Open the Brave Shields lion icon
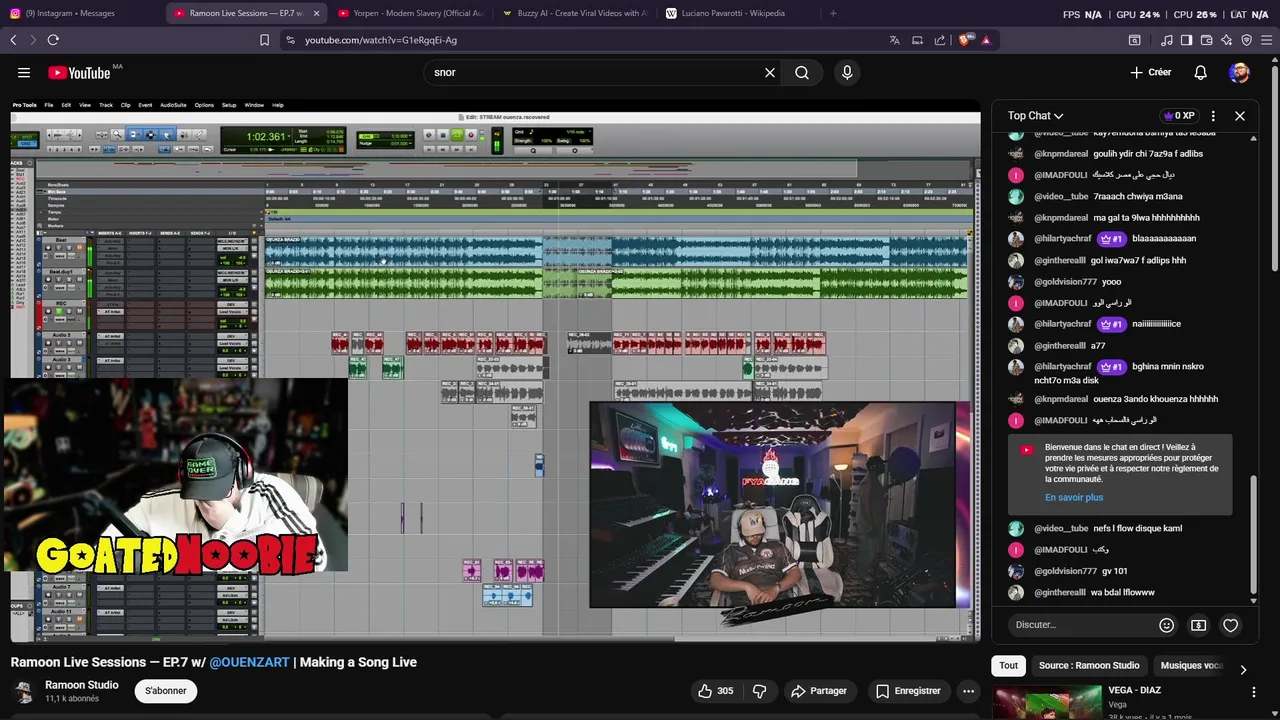The width and height of the screenshot is (1280, 720). point(965,40)
